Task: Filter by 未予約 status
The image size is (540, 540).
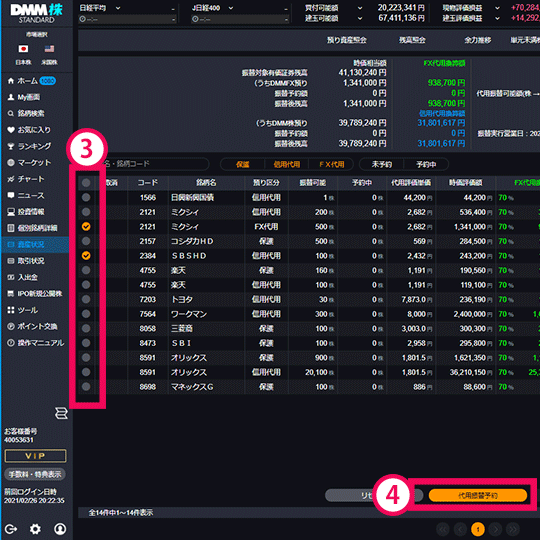Action: (x=382, y=164)
